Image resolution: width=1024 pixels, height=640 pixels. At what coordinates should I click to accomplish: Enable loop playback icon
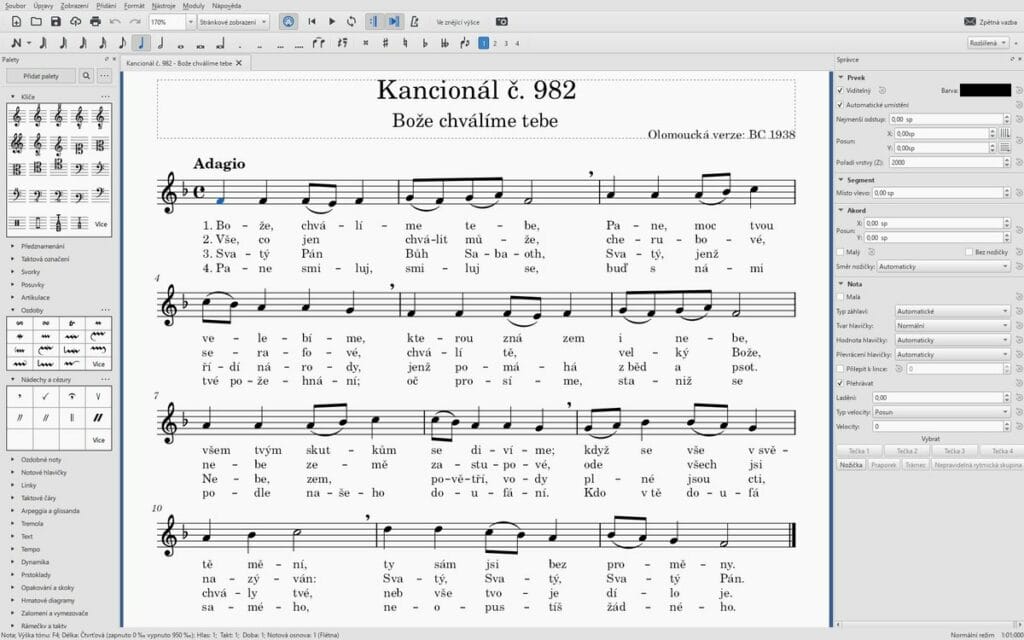(x=351, y=20)
